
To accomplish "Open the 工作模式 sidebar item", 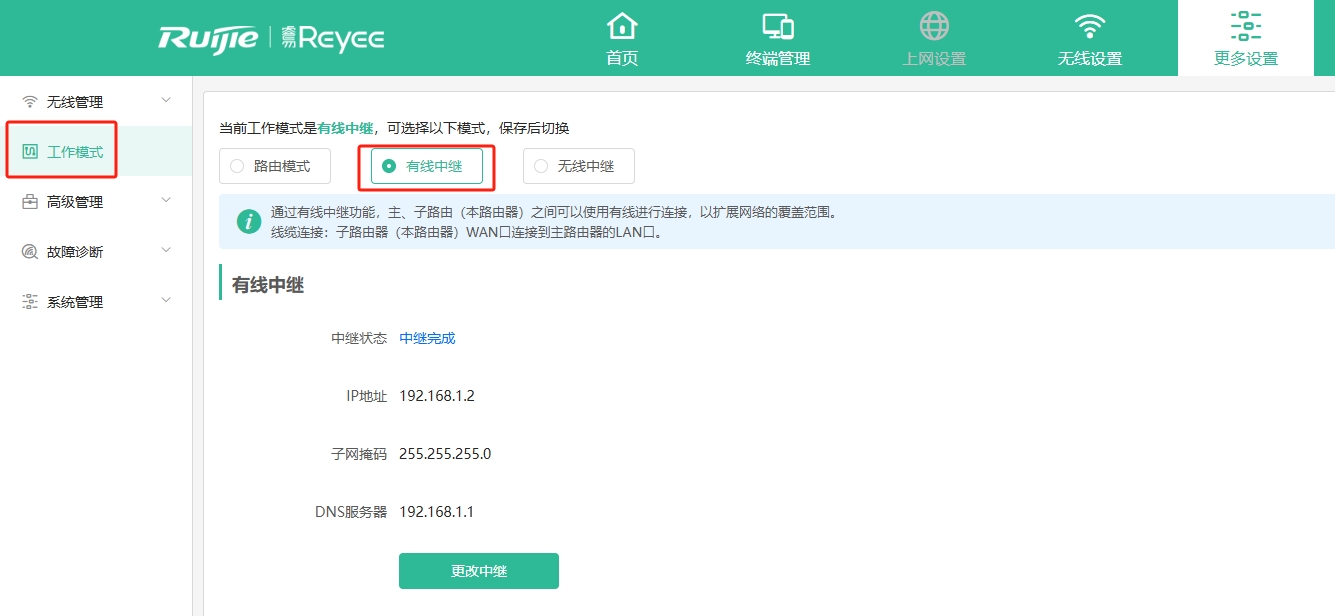I will coord(75,152).
